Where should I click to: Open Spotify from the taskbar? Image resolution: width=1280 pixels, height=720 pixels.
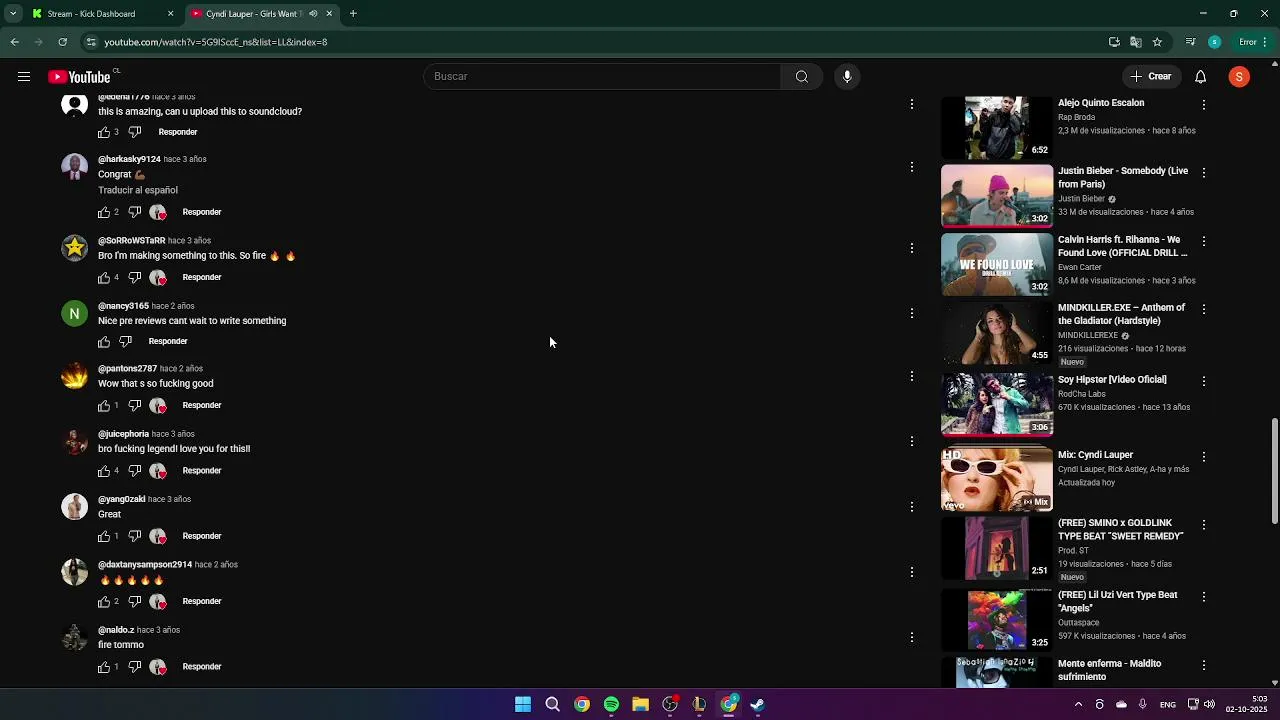pos(611,705)
